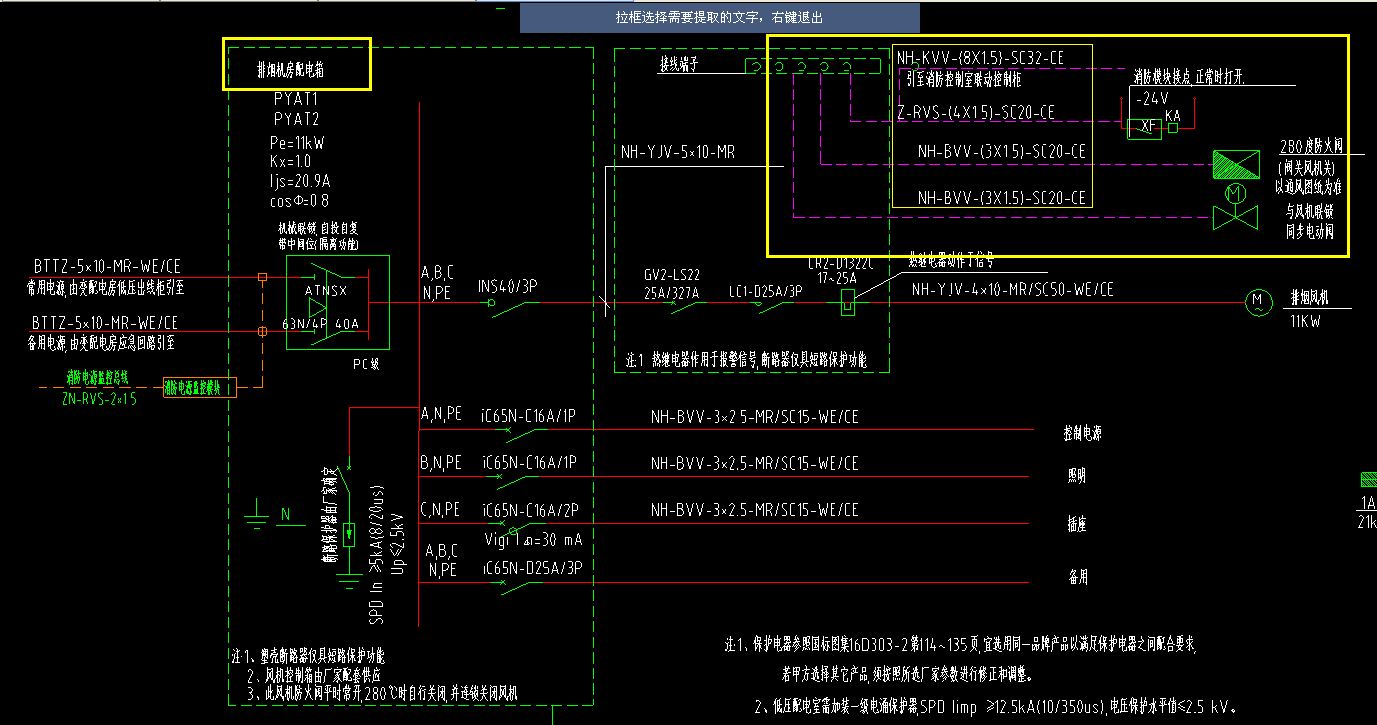Select the green ZN-RVS-2×1.5 label

coord(99,398)
